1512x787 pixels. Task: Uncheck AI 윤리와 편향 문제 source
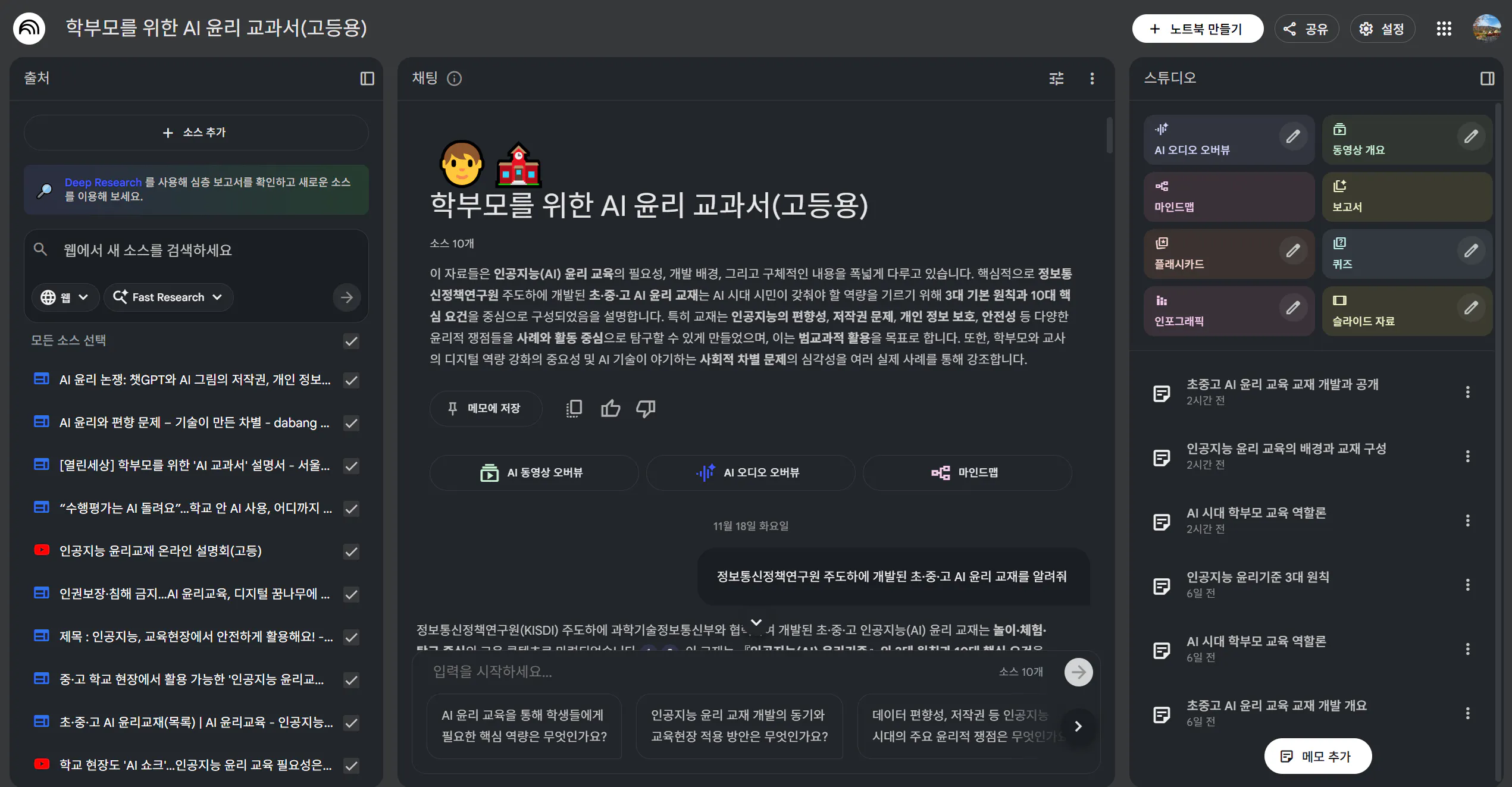tap(352, 423)
